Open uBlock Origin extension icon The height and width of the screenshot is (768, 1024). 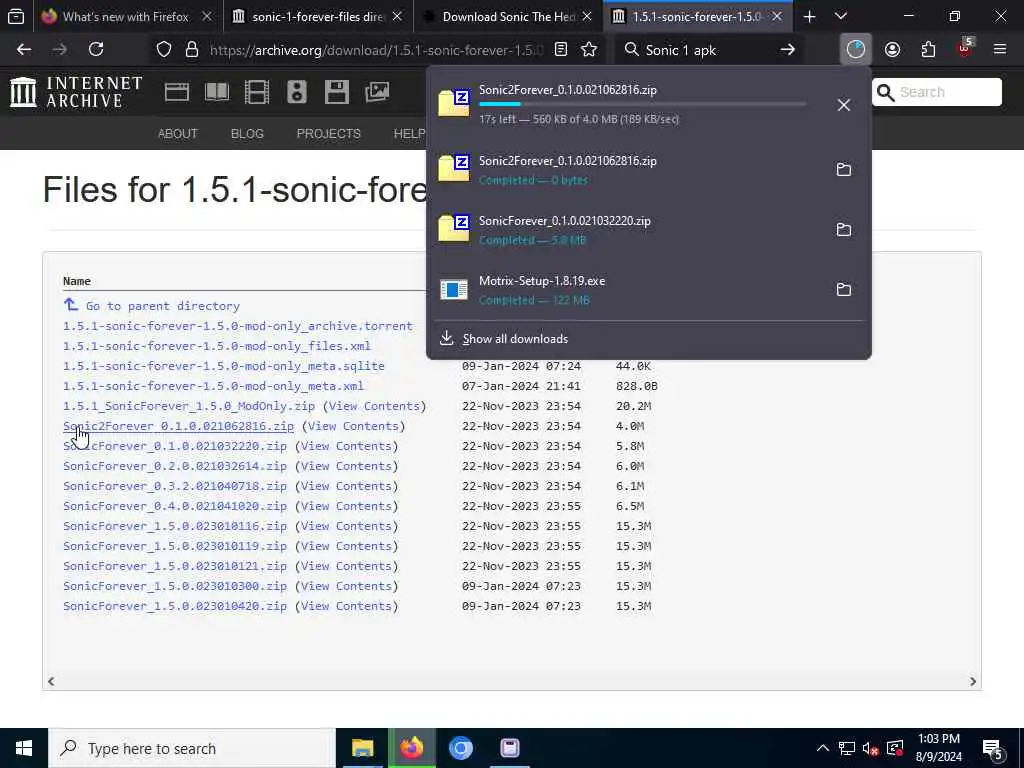click(x=965, y=48)
